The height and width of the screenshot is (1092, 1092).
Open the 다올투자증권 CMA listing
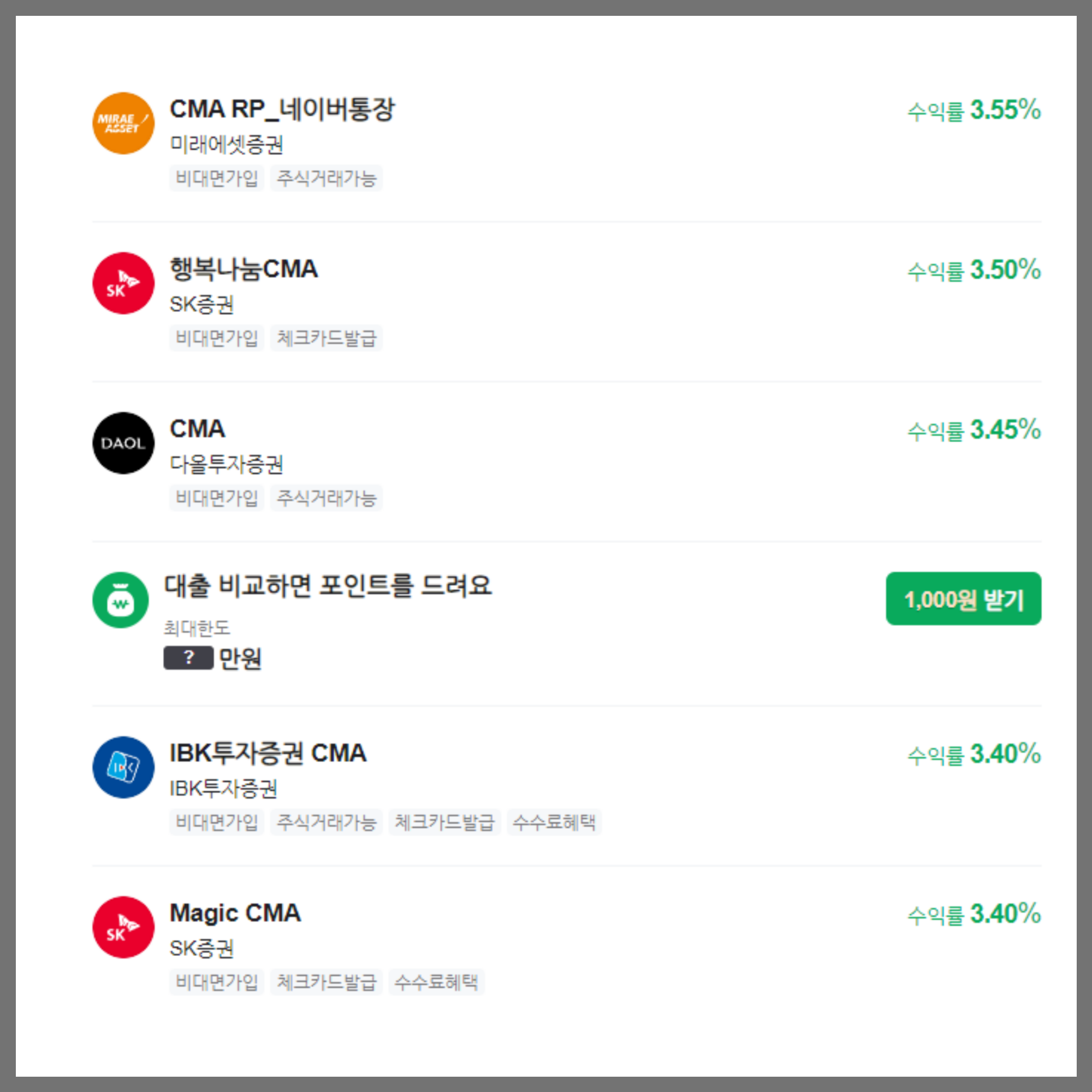tap(198, 430)
